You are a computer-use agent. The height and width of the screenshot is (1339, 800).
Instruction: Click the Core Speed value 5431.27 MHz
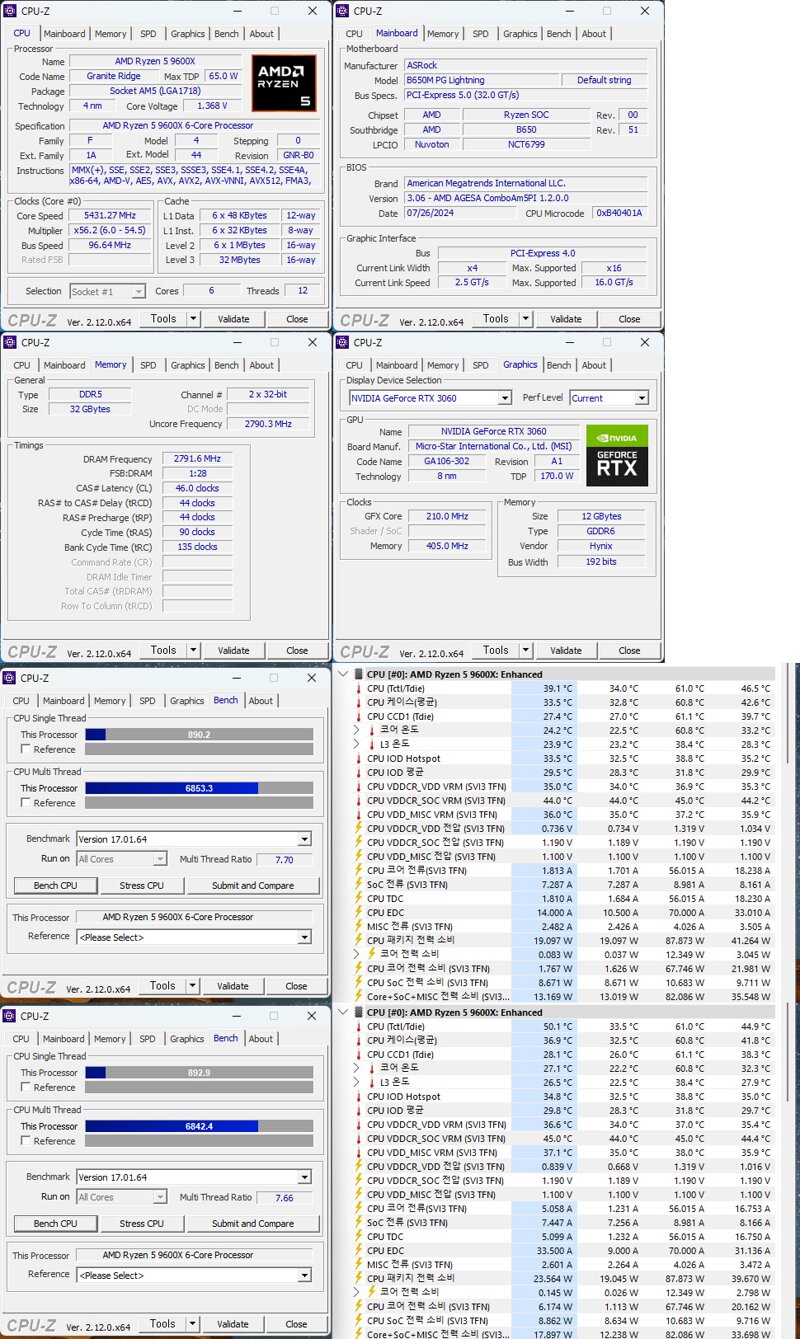coord(110,215)
